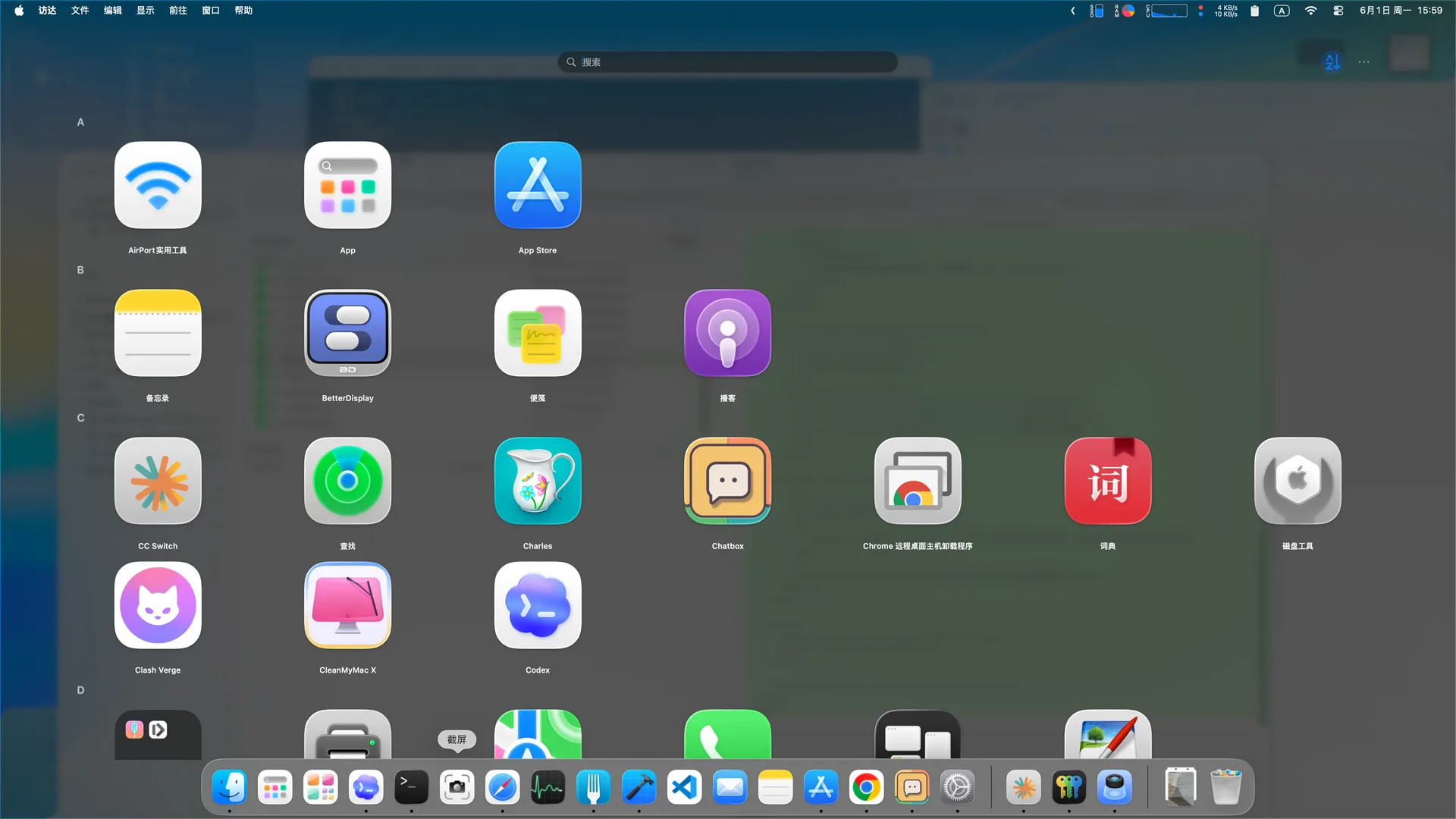The image size is (1456, 819).
Task: Open the blue fork app in the Dock
Action: (x=593, y=788)
